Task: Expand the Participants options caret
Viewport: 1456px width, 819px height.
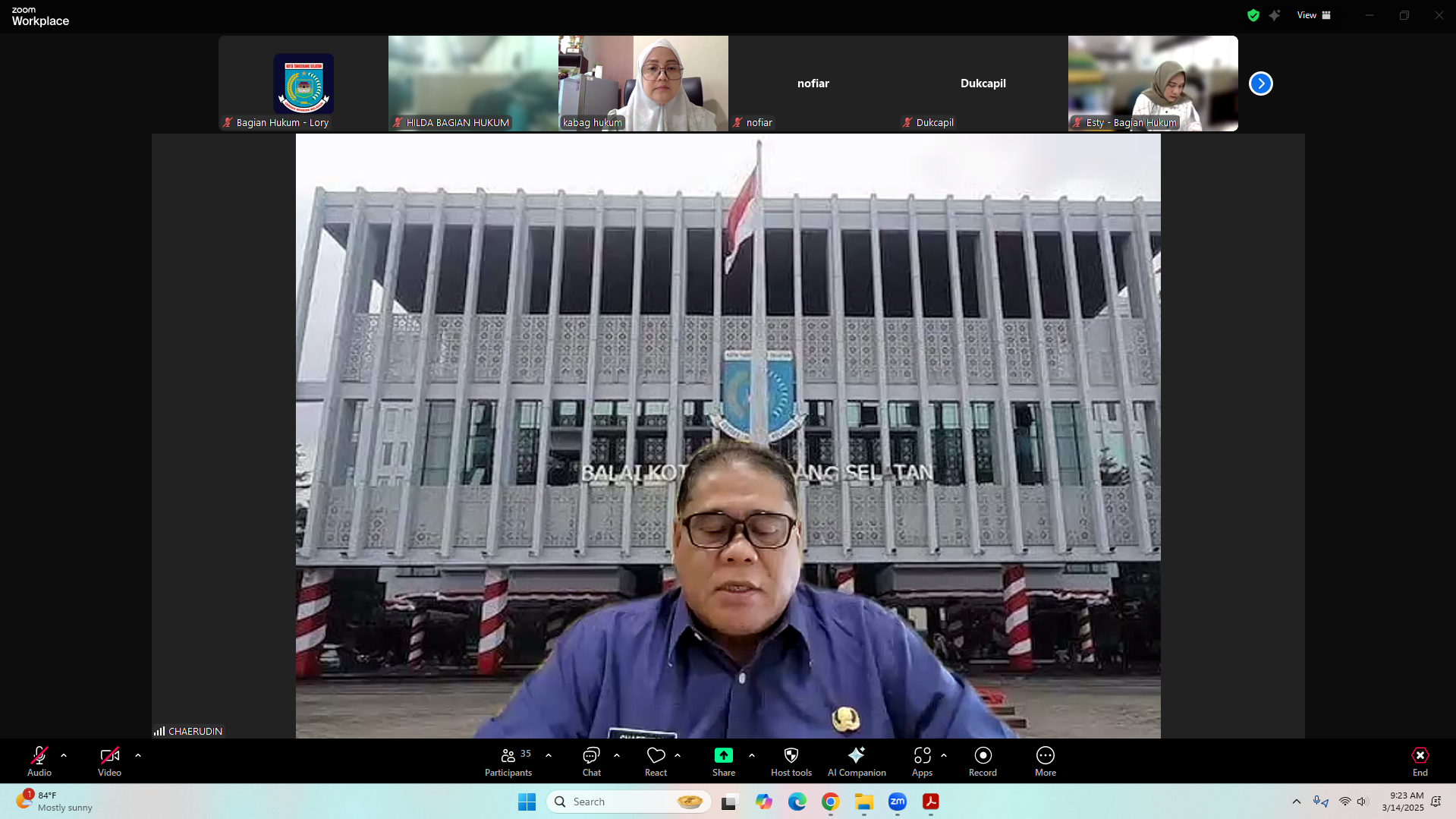Action: click(x=549, y=755)
